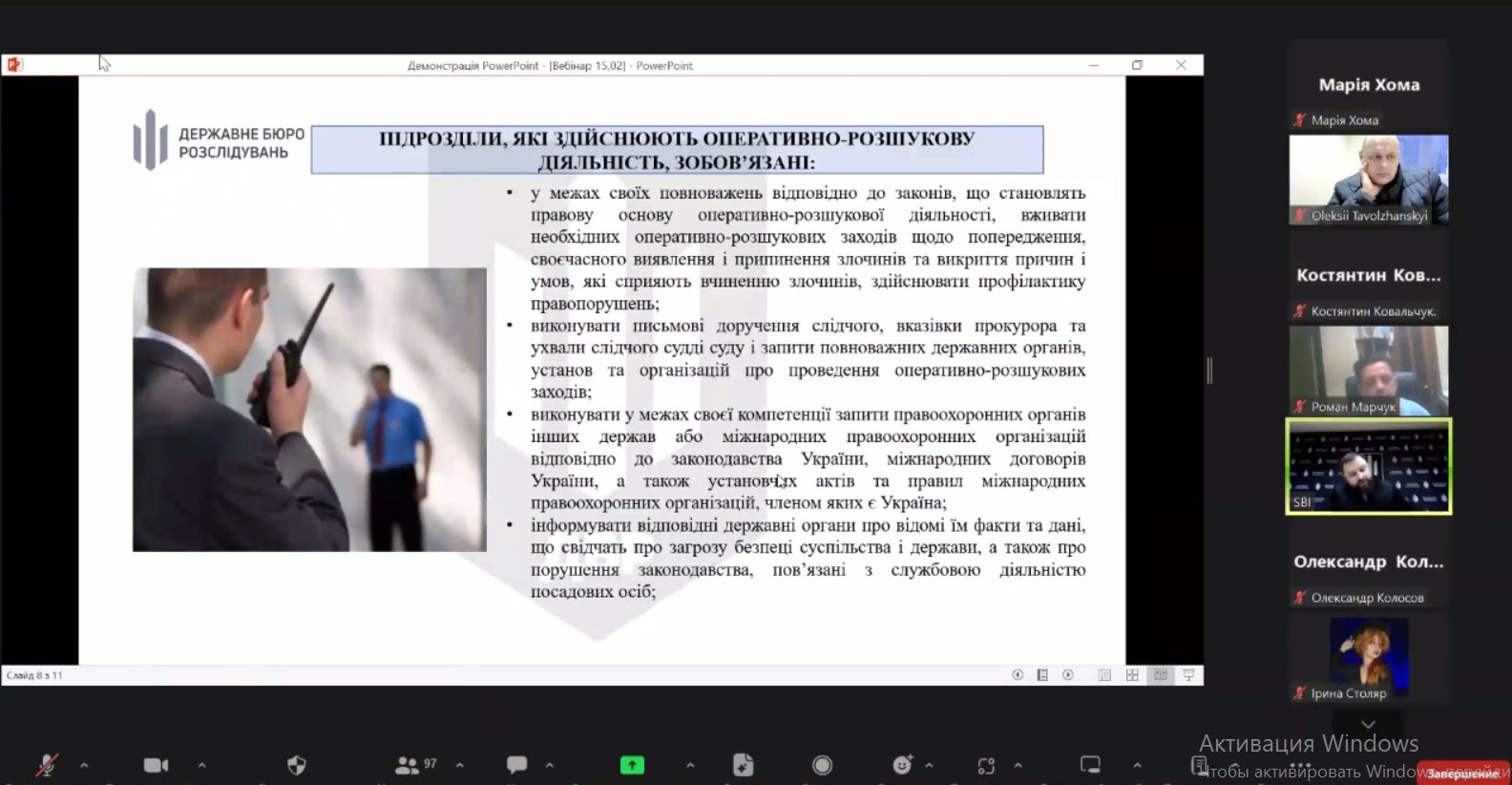
Task: Go to previous slide in PowerPoint status bar
Action: 1018,675
